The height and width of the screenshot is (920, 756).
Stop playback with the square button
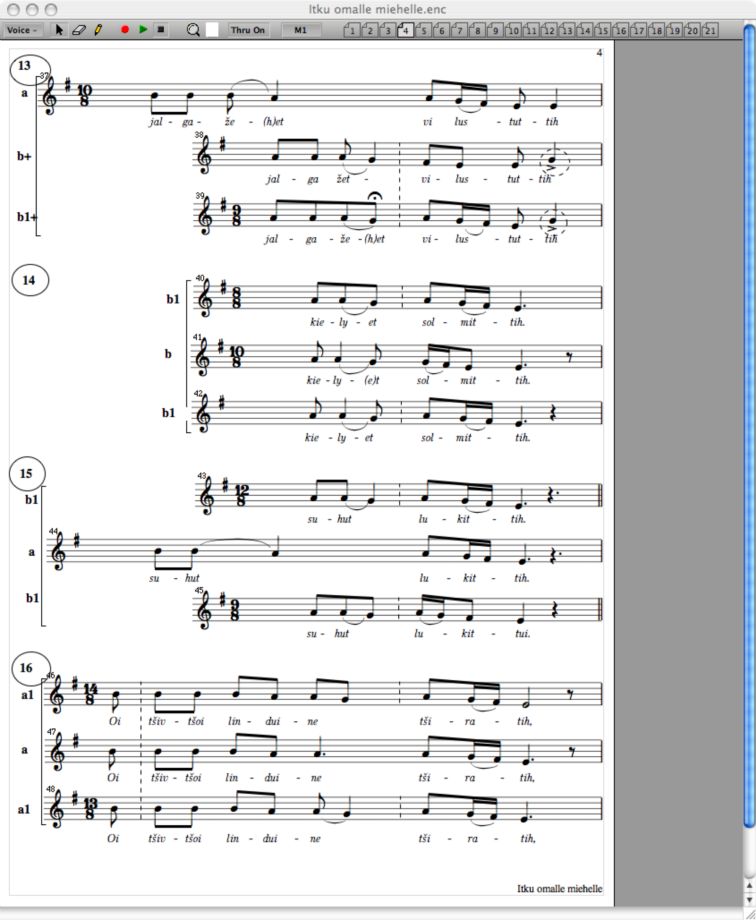161,29
